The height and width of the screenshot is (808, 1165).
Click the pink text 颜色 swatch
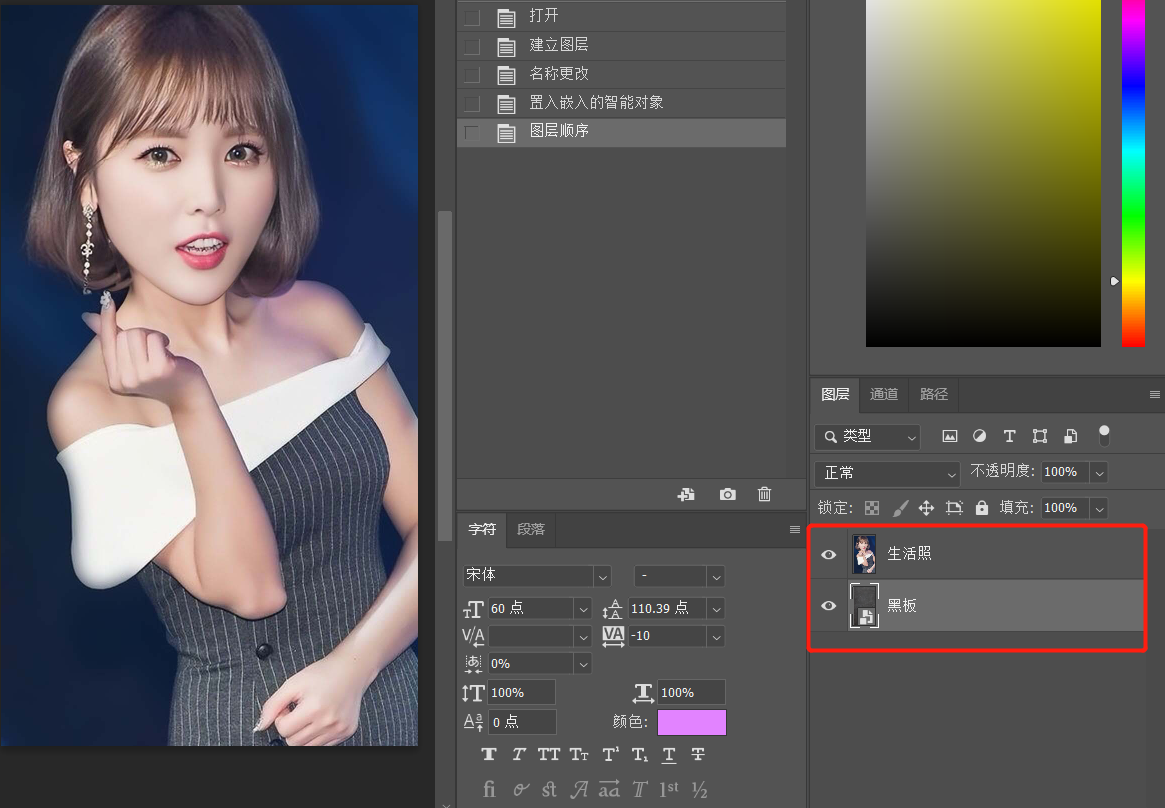click(x=691, y=722)
